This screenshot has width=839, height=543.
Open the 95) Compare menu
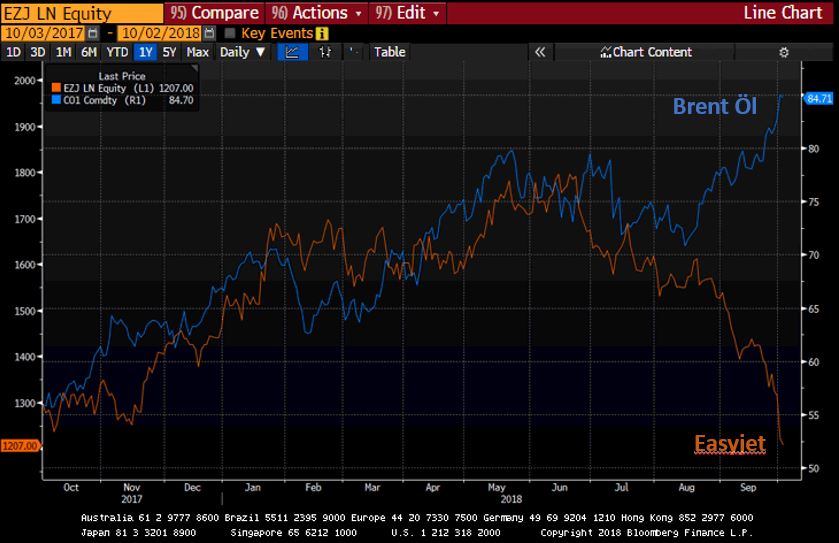pyautogui.click(x=215, y=12)
